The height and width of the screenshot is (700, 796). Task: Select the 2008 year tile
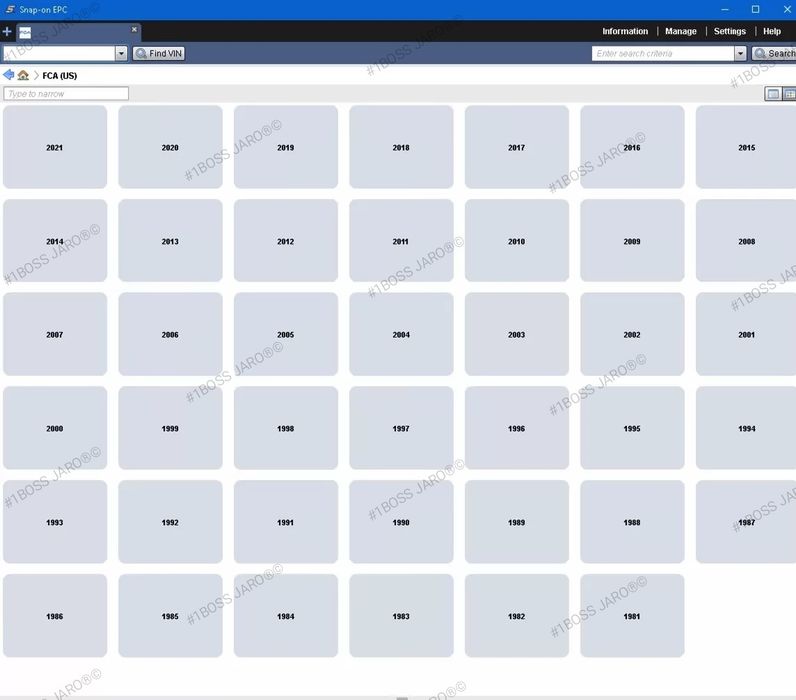coord(746,241)
